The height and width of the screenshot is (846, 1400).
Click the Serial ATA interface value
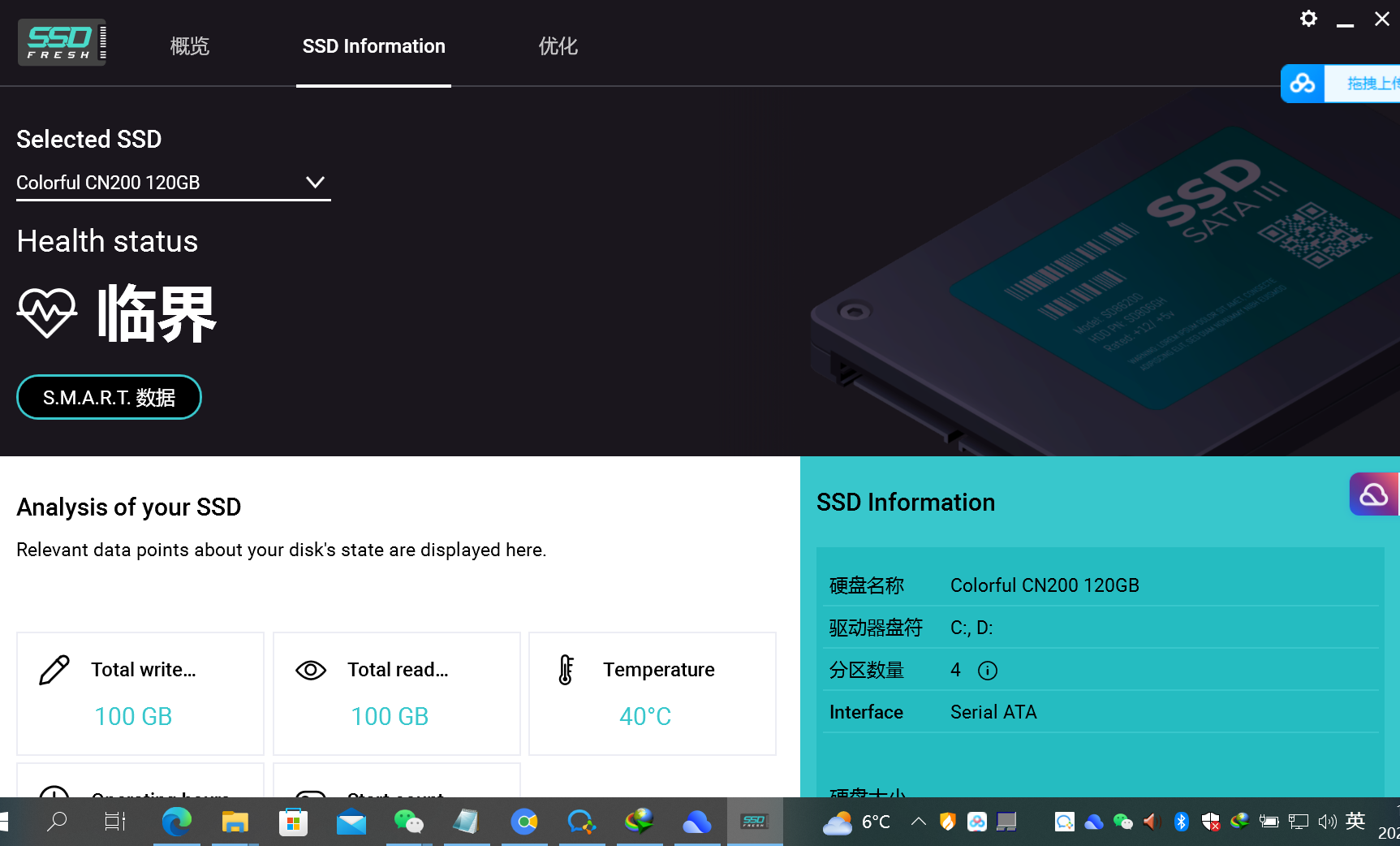coord(993,712)
